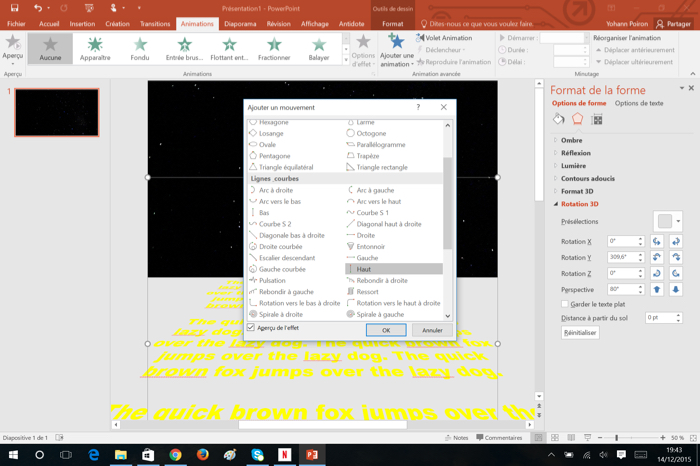Open the Diaporama ribbon tab
Image resolution: width=700 pixels, height=466 pixels.
tap(240, 24)
